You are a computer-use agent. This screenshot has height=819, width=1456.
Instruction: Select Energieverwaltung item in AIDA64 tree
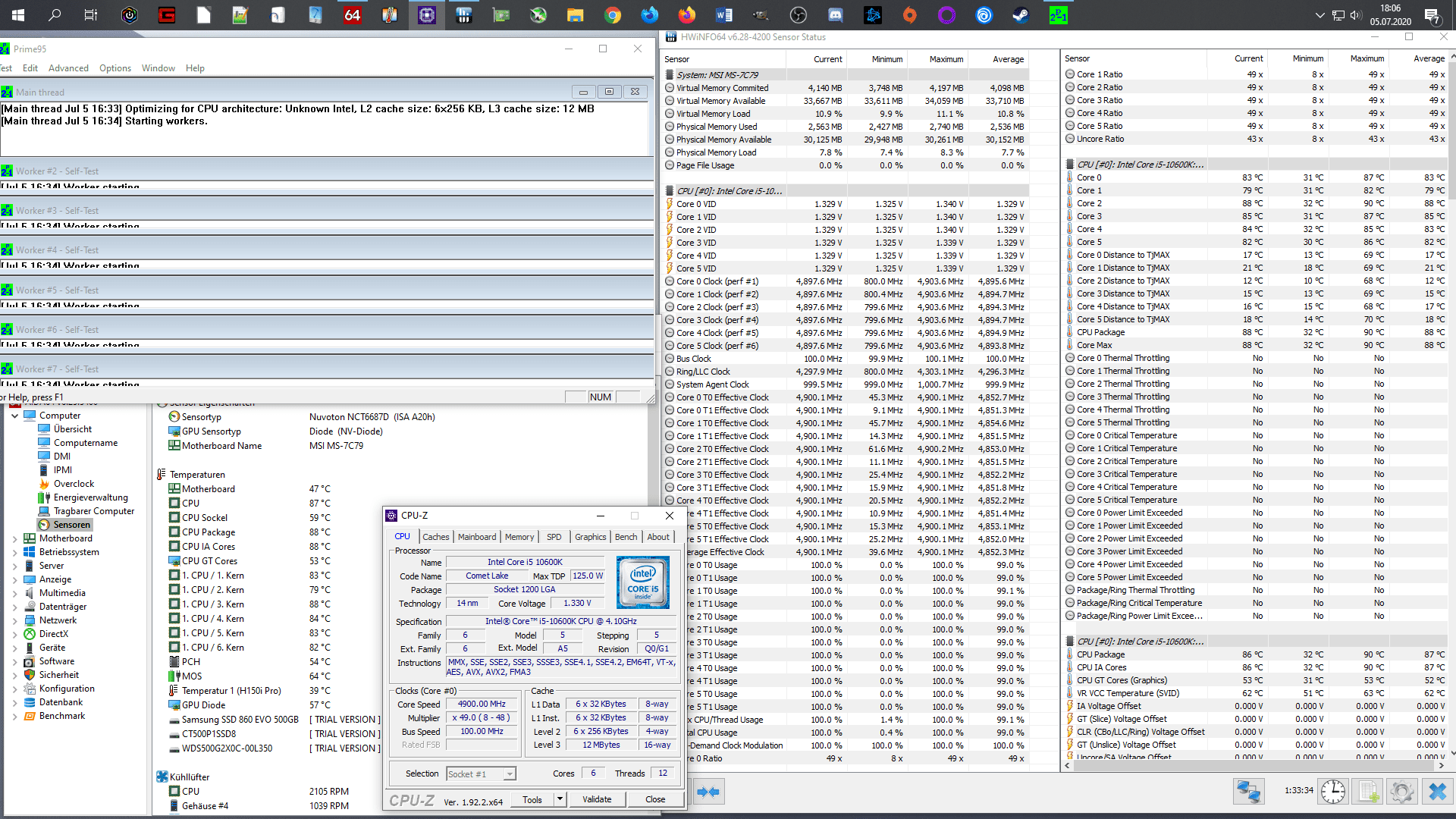(90, 497)
